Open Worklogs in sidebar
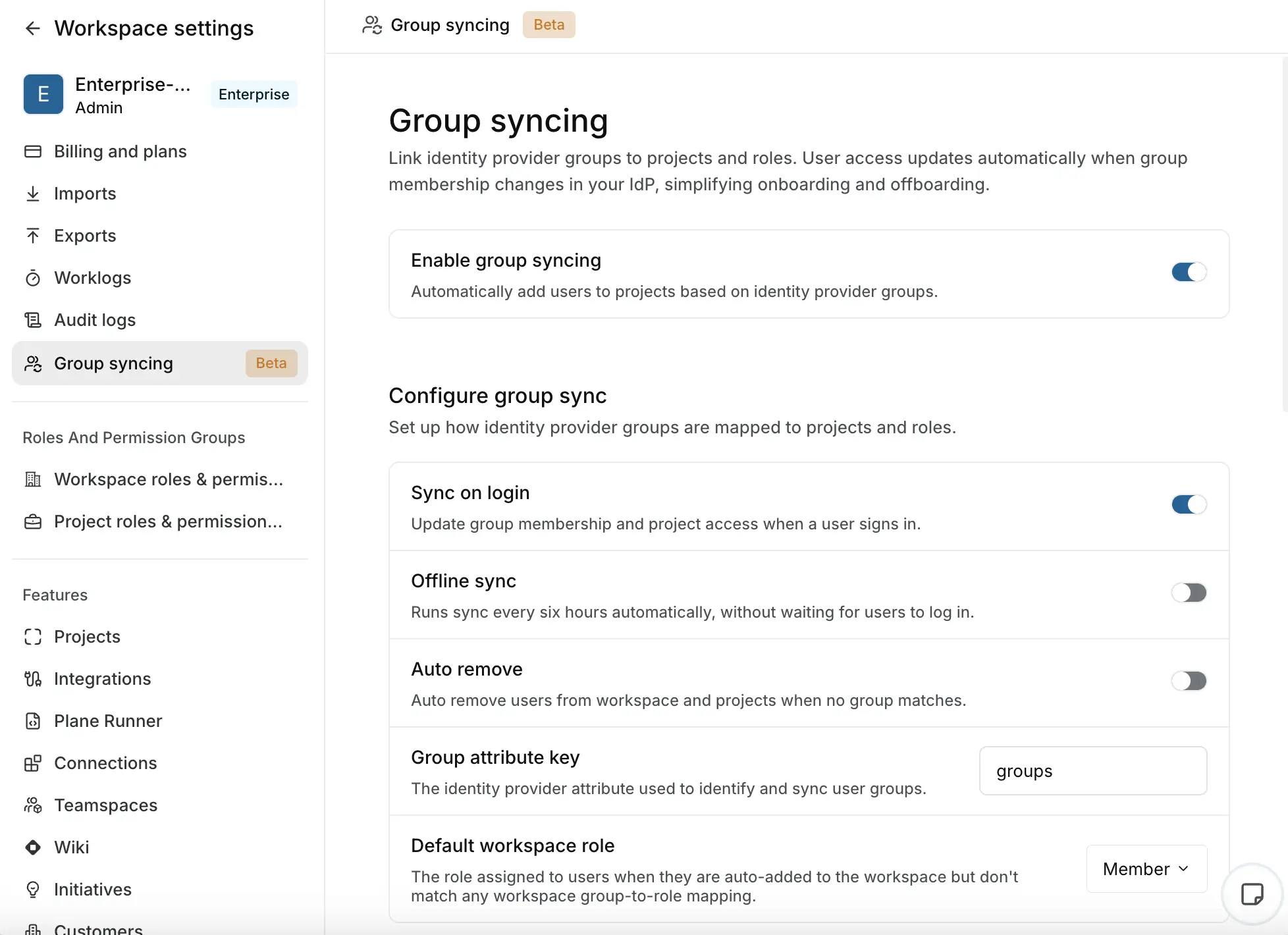The image size is (1288, 935). [160, 278]
